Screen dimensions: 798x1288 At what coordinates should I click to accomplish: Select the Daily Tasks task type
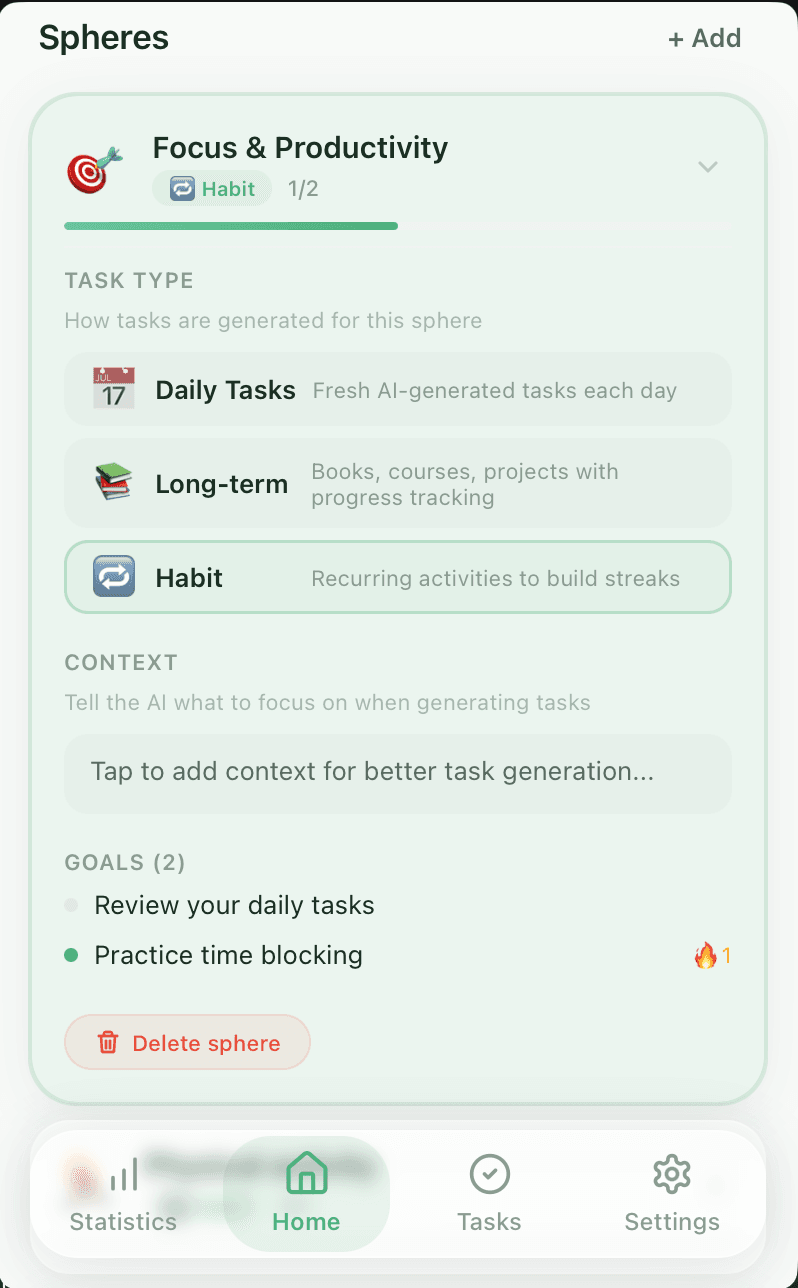click(x=398, y=389)
